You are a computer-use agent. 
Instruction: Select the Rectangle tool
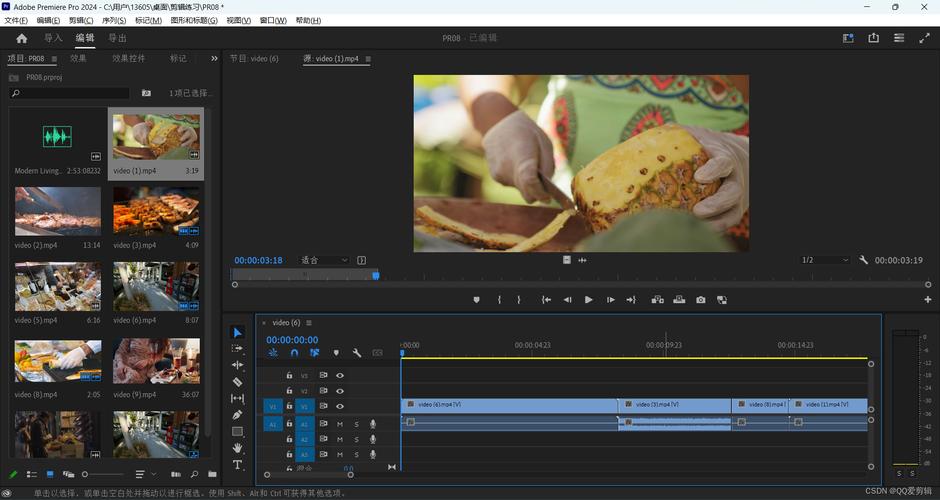click(x=237, y=431)
